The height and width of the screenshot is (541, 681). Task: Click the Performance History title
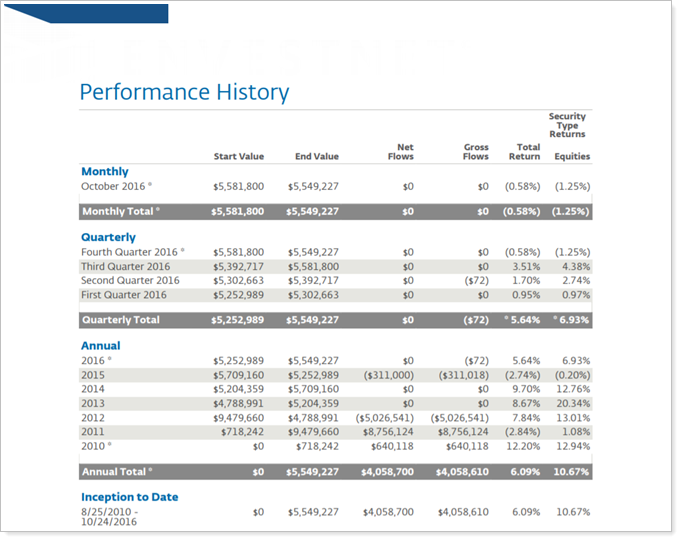184,93
